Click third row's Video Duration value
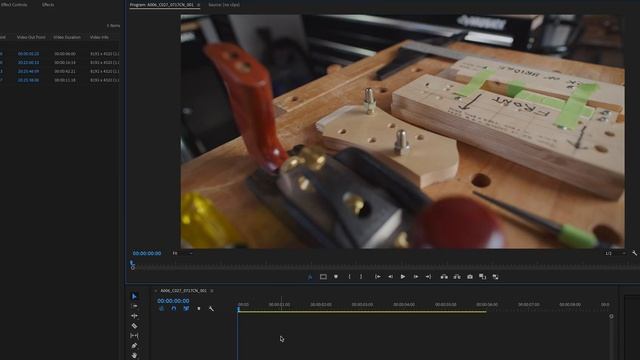 coord(64,71)
